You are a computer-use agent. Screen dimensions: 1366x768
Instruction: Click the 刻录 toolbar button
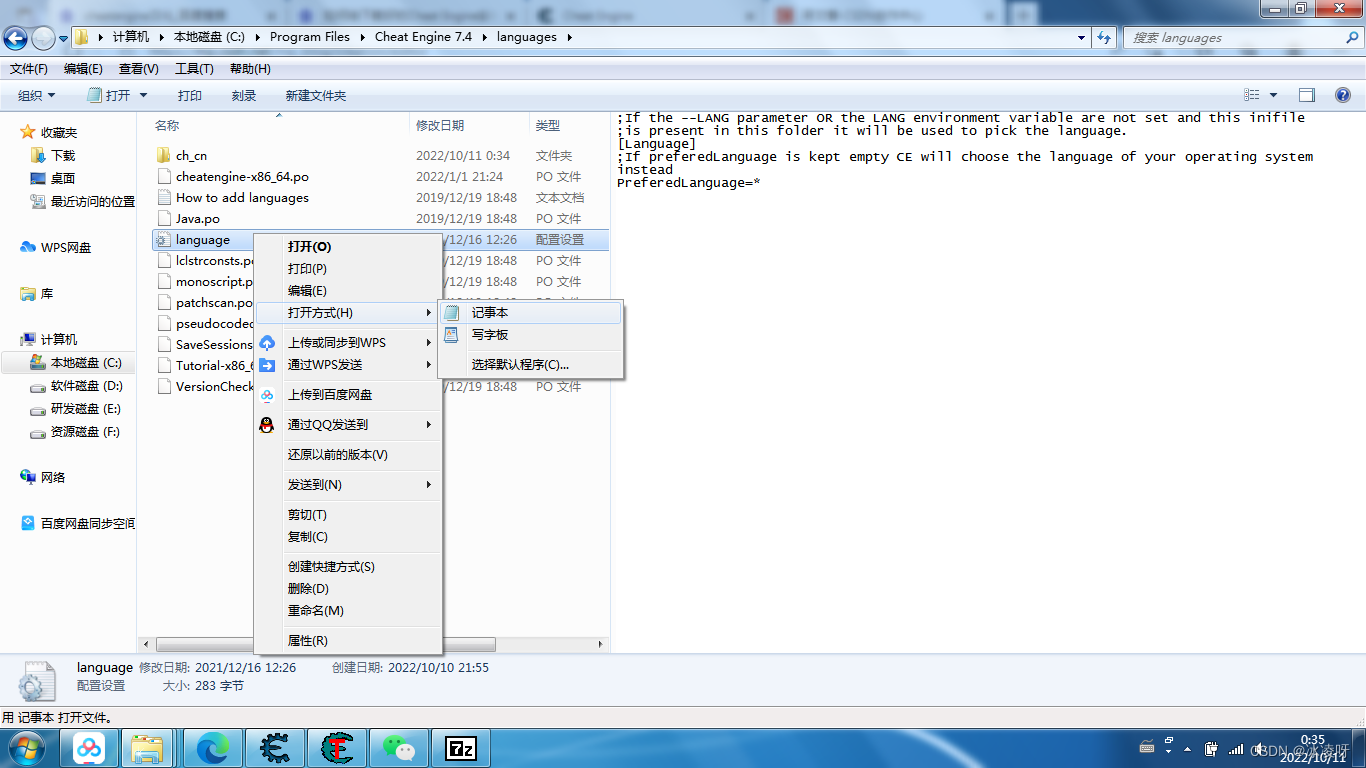(x=244, y=95)
